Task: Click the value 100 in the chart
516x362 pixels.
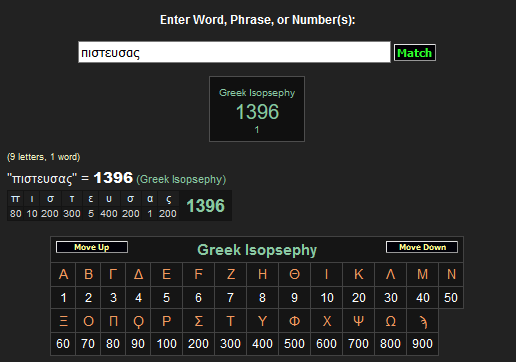Action: click(x=166, y=344)
